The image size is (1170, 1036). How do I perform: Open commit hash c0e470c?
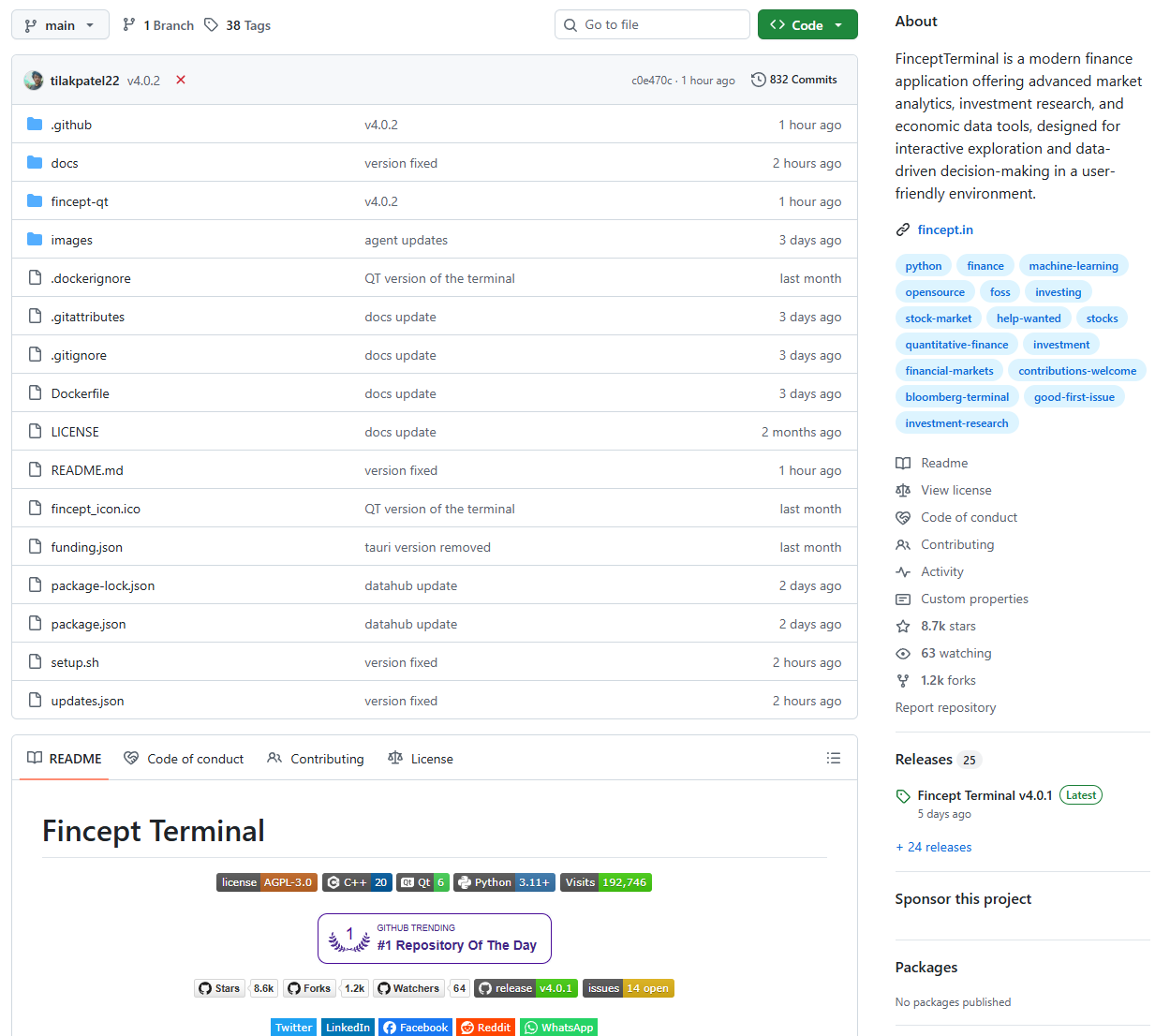coord(652,81)
